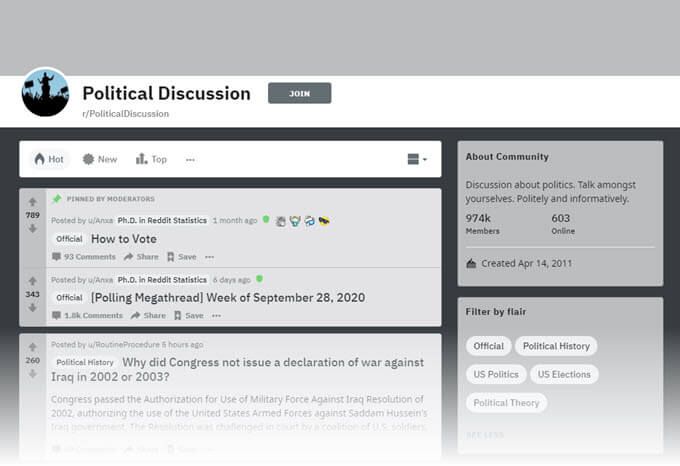This screenshot has width=680, height=466.
Task: Share the How to Vote post
Action: 141,257
